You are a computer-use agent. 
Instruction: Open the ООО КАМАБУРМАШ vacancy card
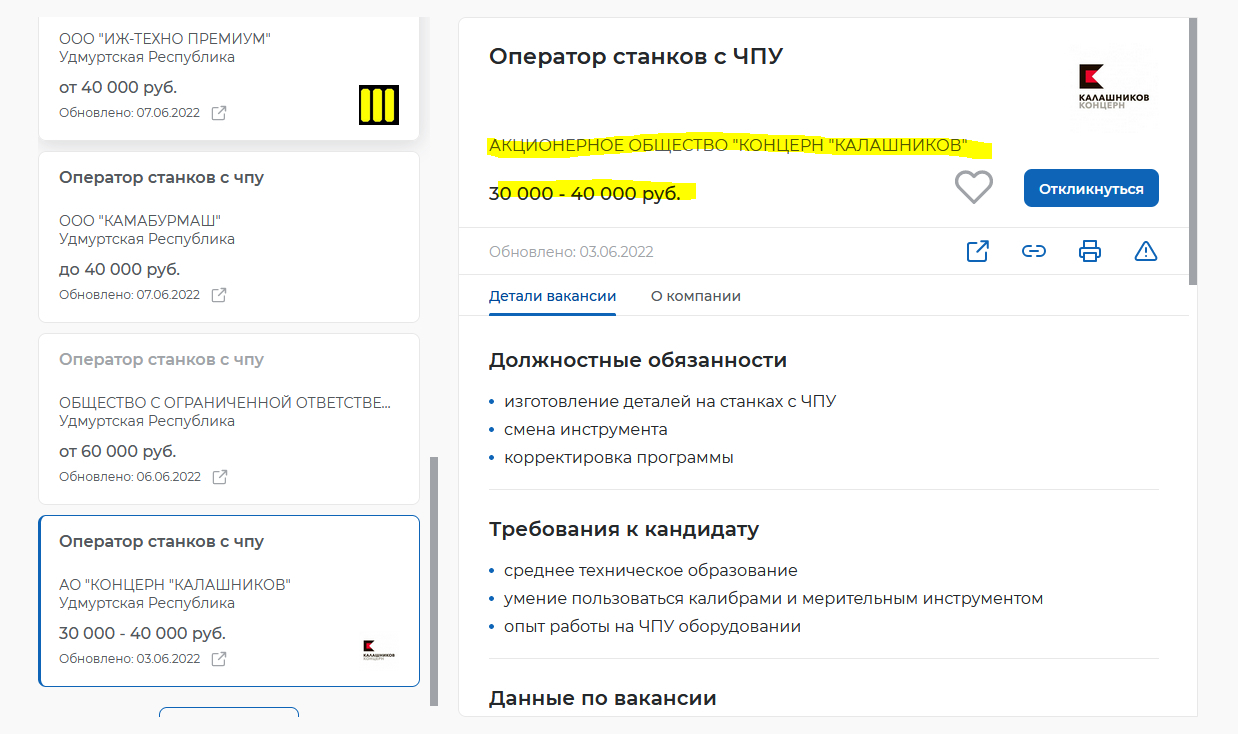229,237
